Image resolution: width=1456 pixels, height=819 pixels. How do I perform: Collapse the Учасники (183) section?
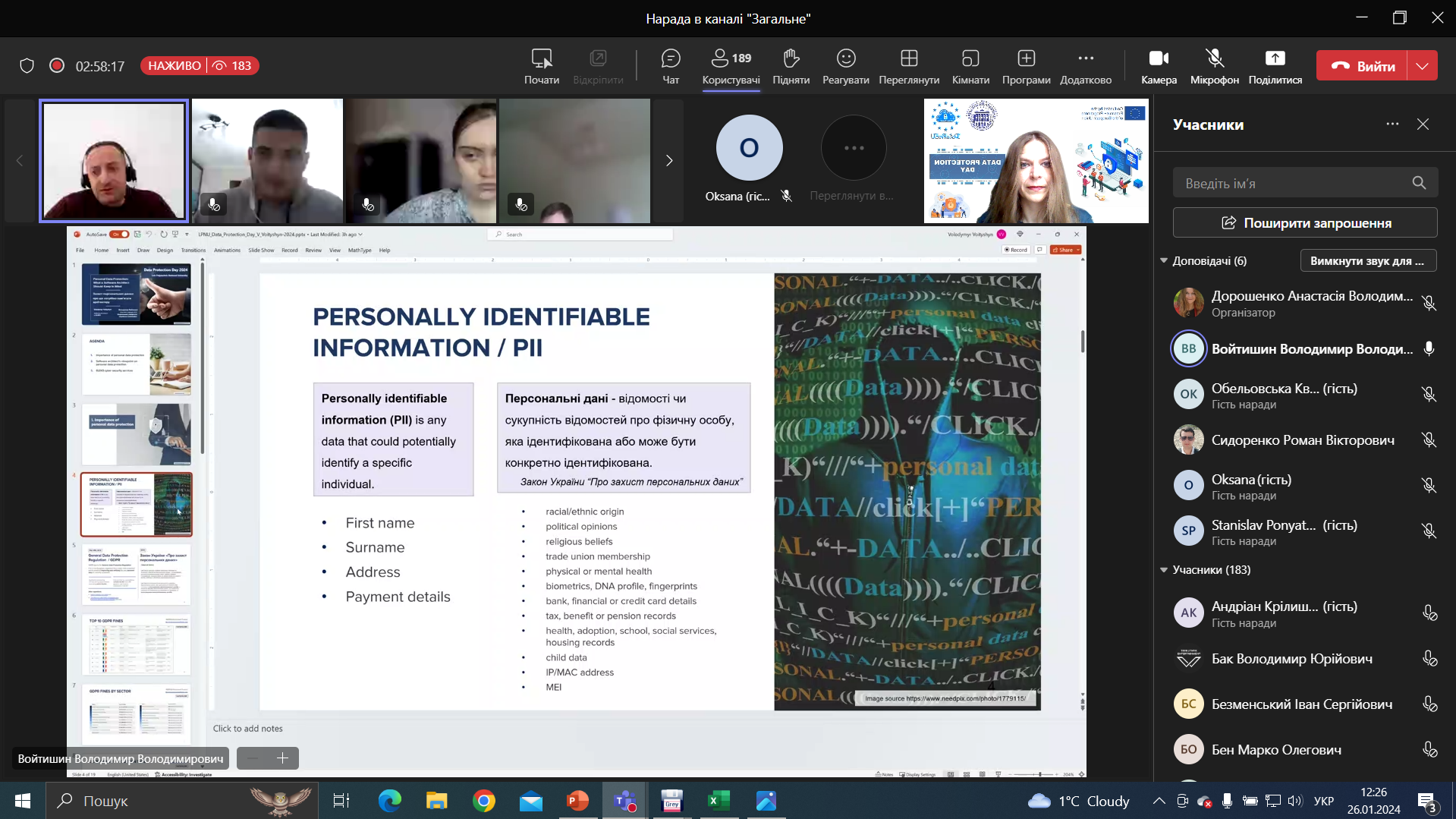1164,570
